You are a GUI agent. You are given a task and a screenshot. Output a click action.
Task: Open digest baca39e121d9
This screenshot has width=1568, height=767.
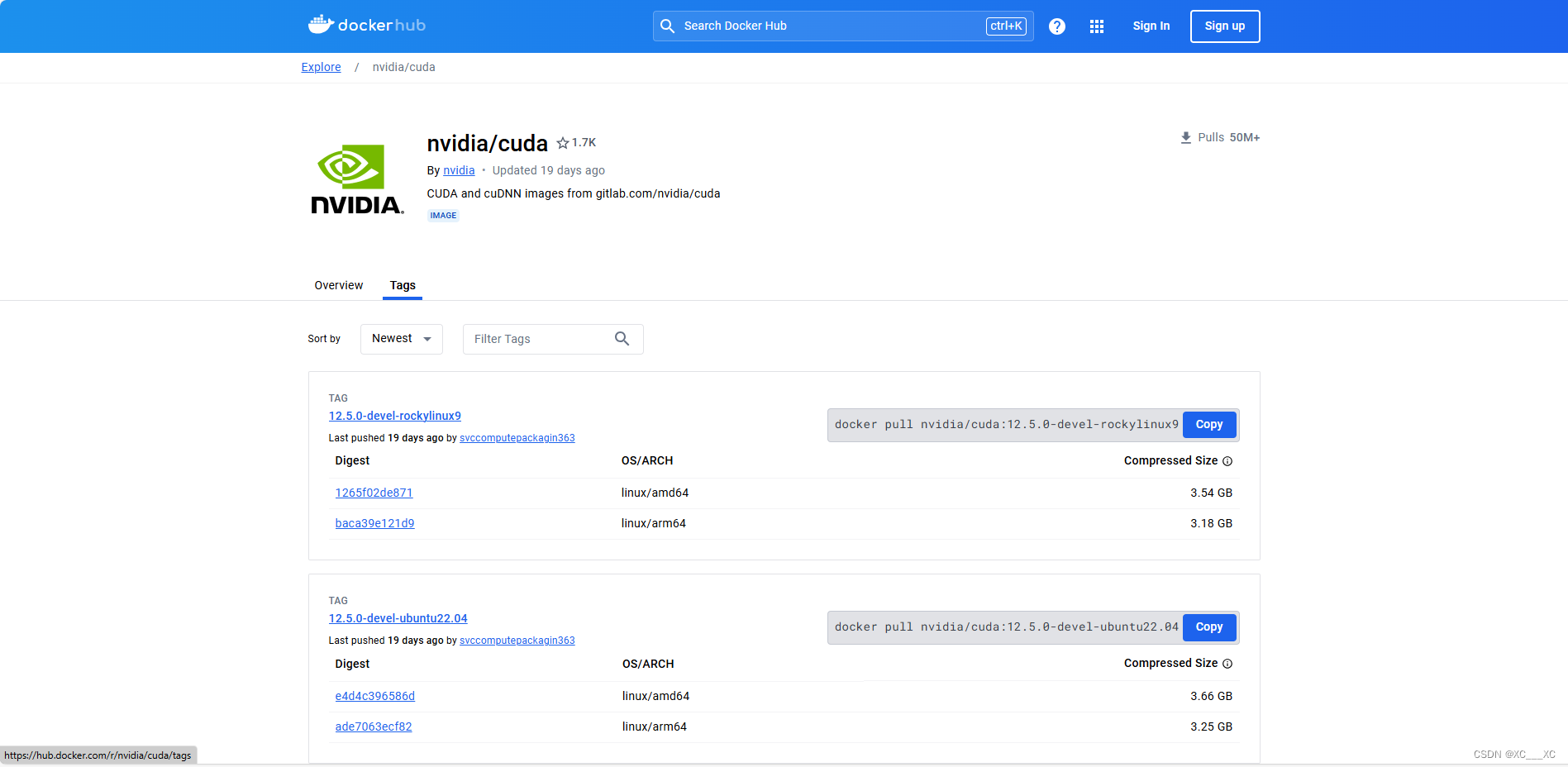[x=374, y=523]
